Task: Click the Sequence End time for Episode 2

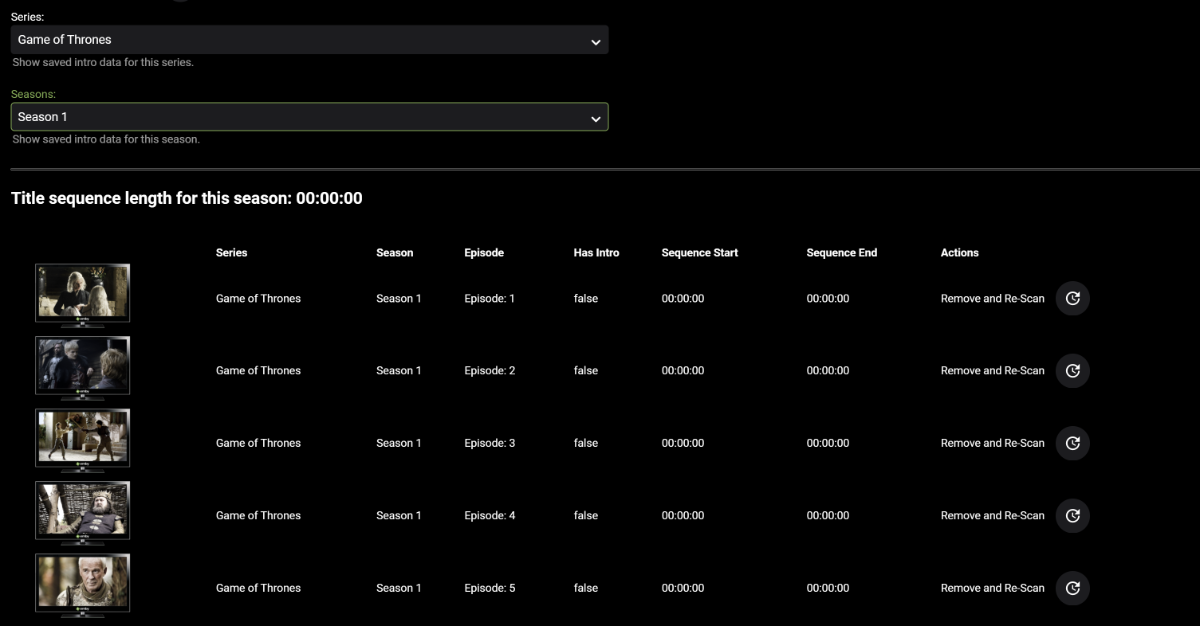Action: [828, 370]
